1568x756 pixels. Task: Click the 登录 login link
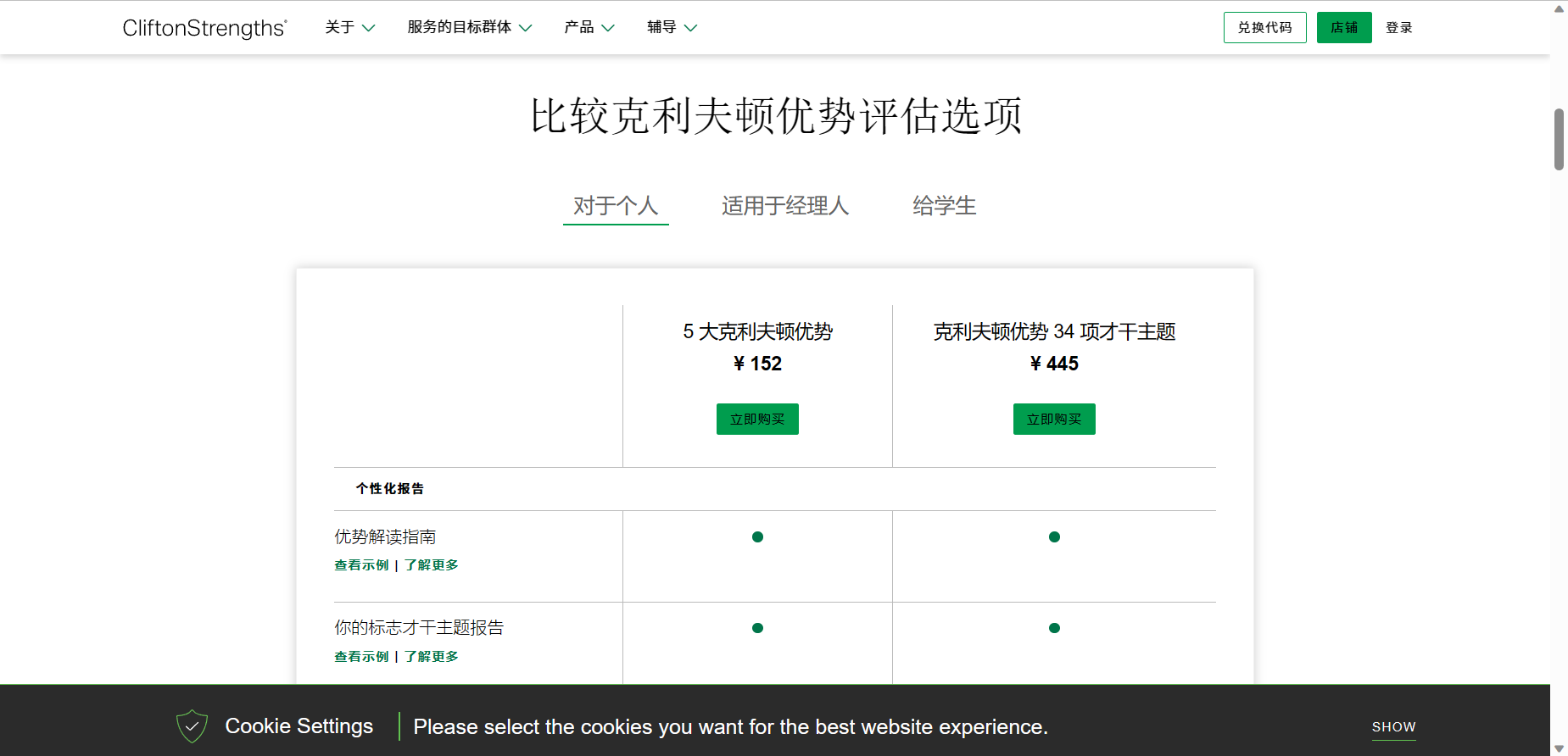pos(1399,28)
